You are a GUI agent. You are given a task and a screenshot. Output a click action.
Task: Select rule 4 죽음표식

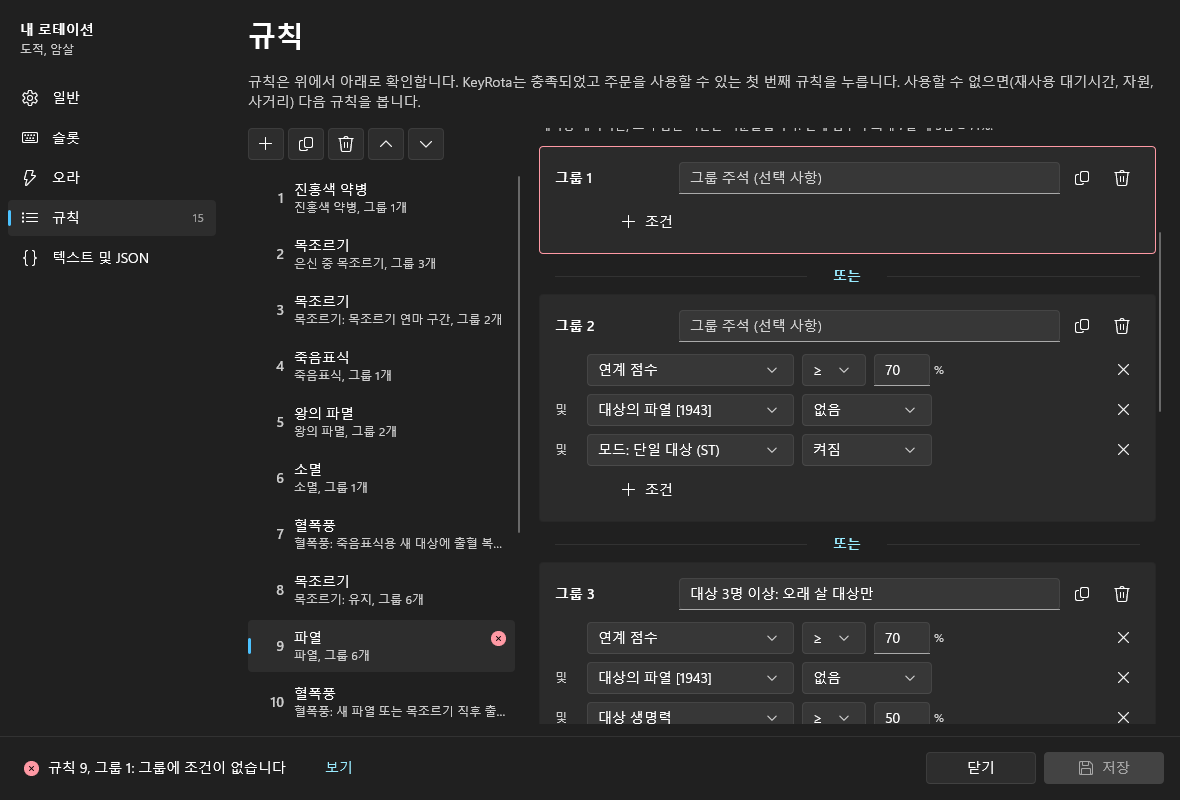(382, 366)
